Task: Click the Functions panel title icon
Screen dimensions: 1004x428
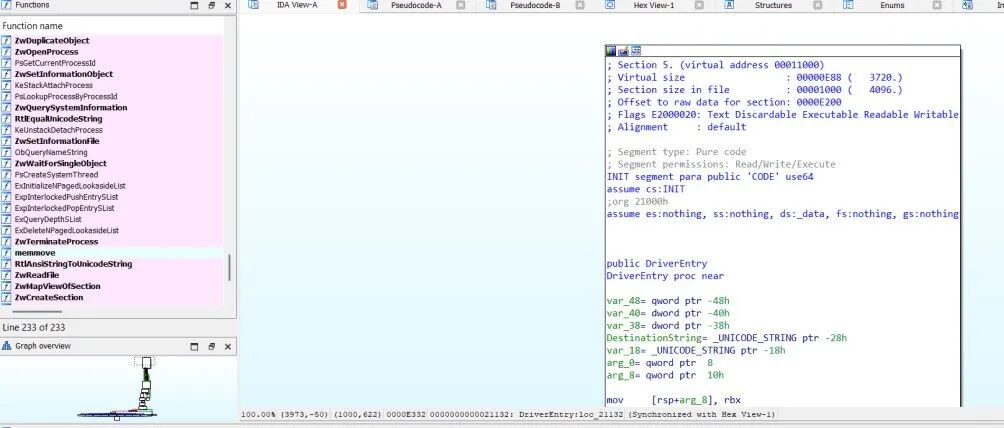Action: point(6,4)
